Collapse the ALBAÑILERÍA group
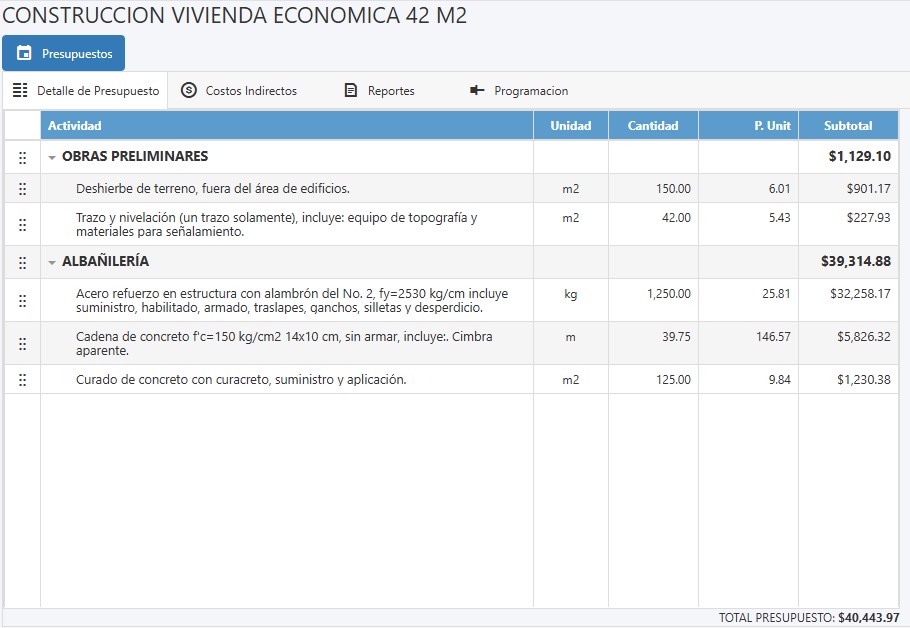Screen dimensions: 910x628 52,263
